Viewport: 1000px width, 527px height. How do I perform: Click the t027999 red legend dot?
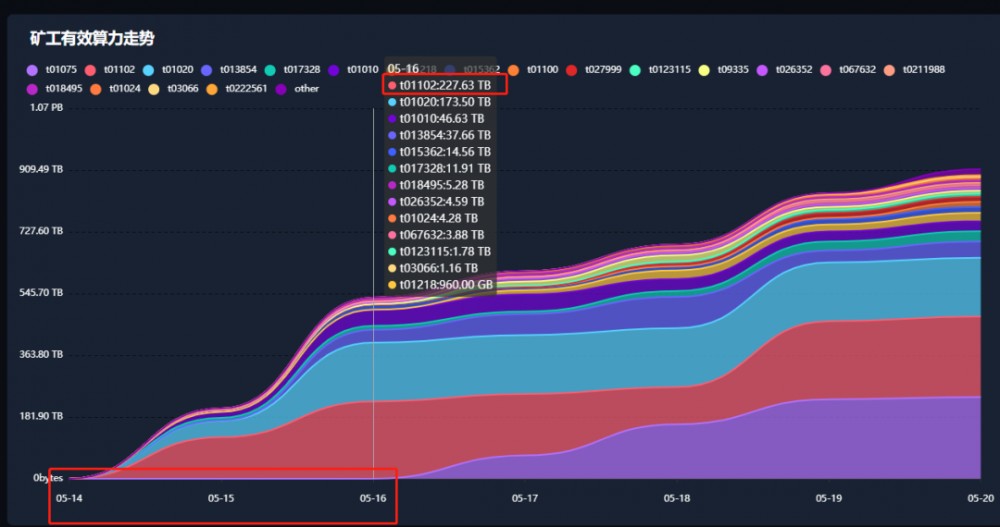tap(572, 70)
